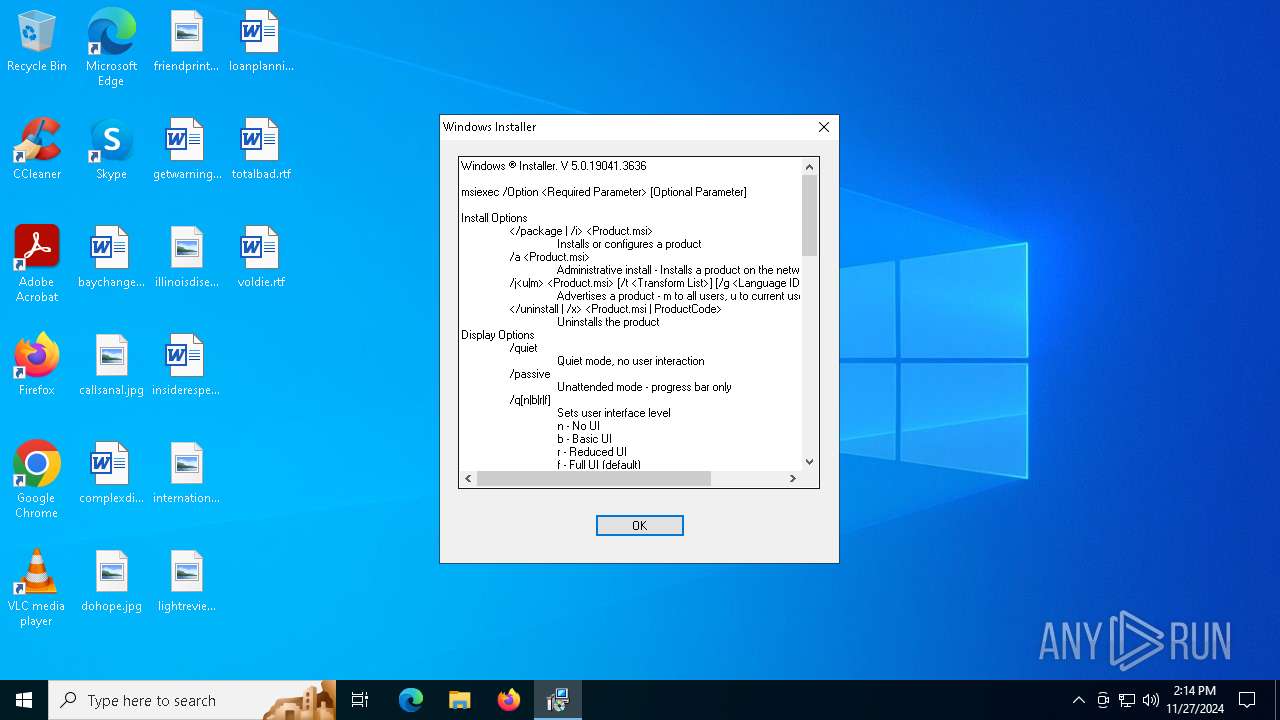Select the callsanal.jpg file icon
This screenshot has width=1280, height=720.
(111, 366)
